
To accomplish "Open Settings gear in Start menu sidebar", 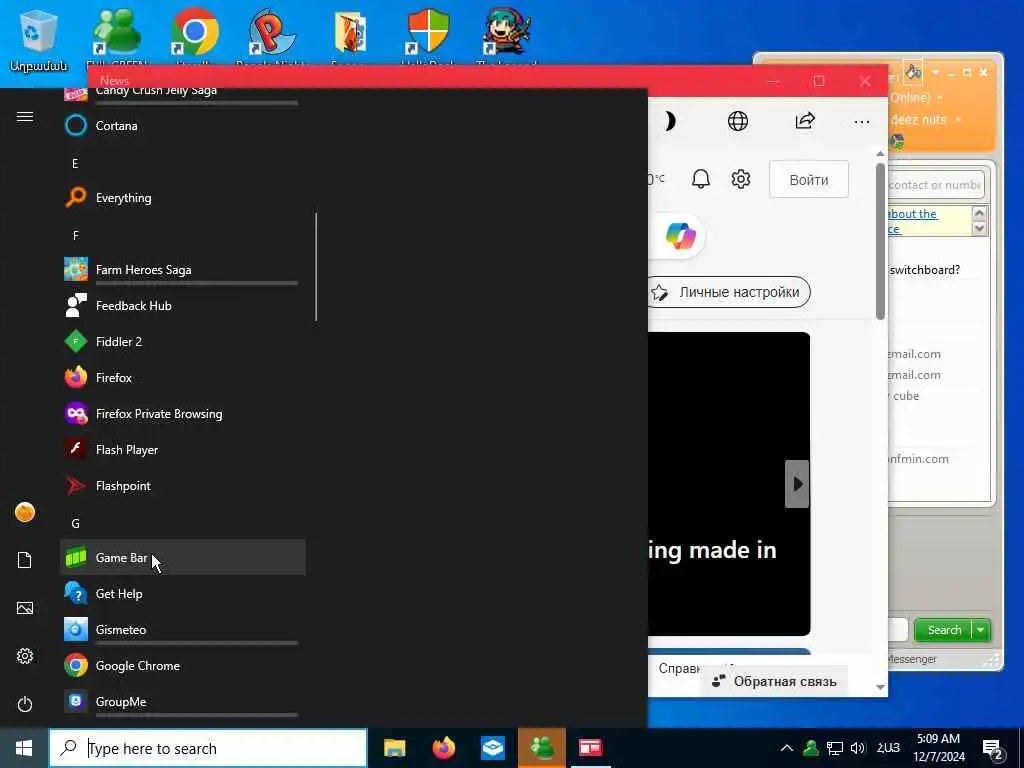I will pyautogui.click(x=25, y=656).
